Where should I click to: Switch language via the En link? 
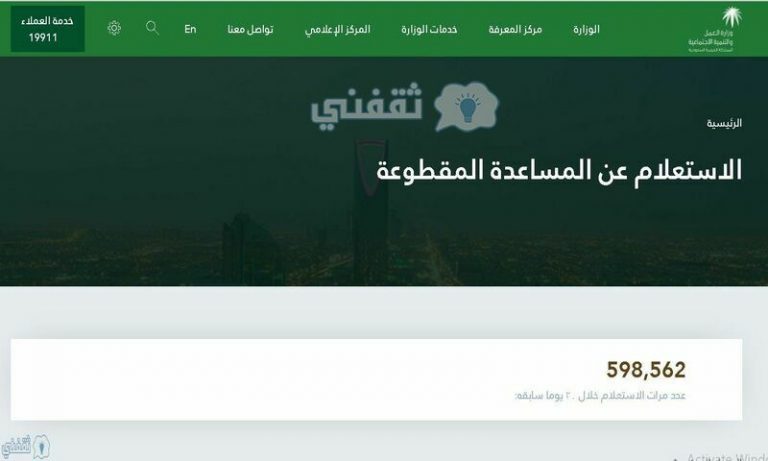[190, 29]
